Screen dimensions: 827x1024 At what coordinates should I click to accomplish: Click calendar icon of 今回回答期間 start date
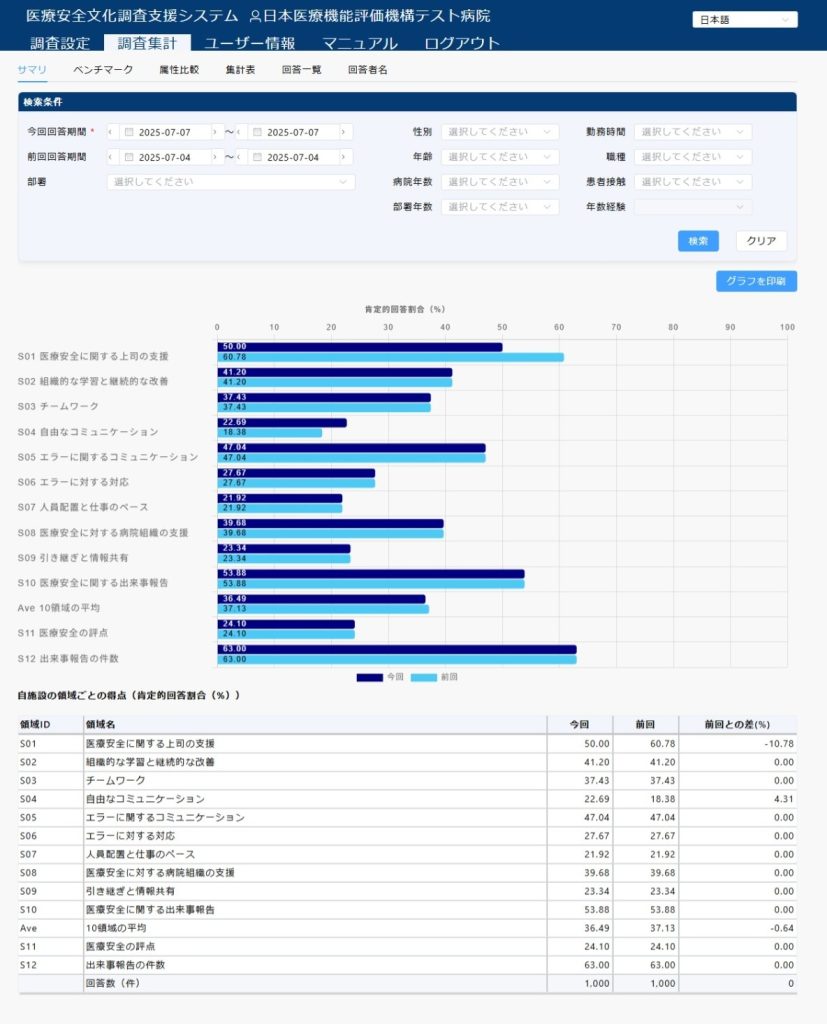[129, 132]
